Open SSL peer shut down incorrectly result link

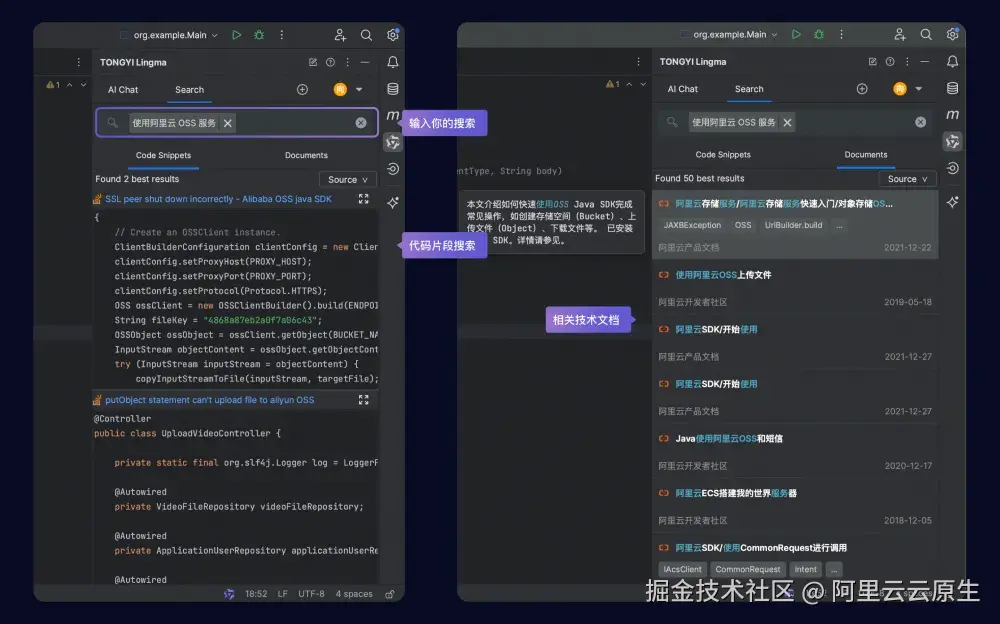tap(218, 199)
